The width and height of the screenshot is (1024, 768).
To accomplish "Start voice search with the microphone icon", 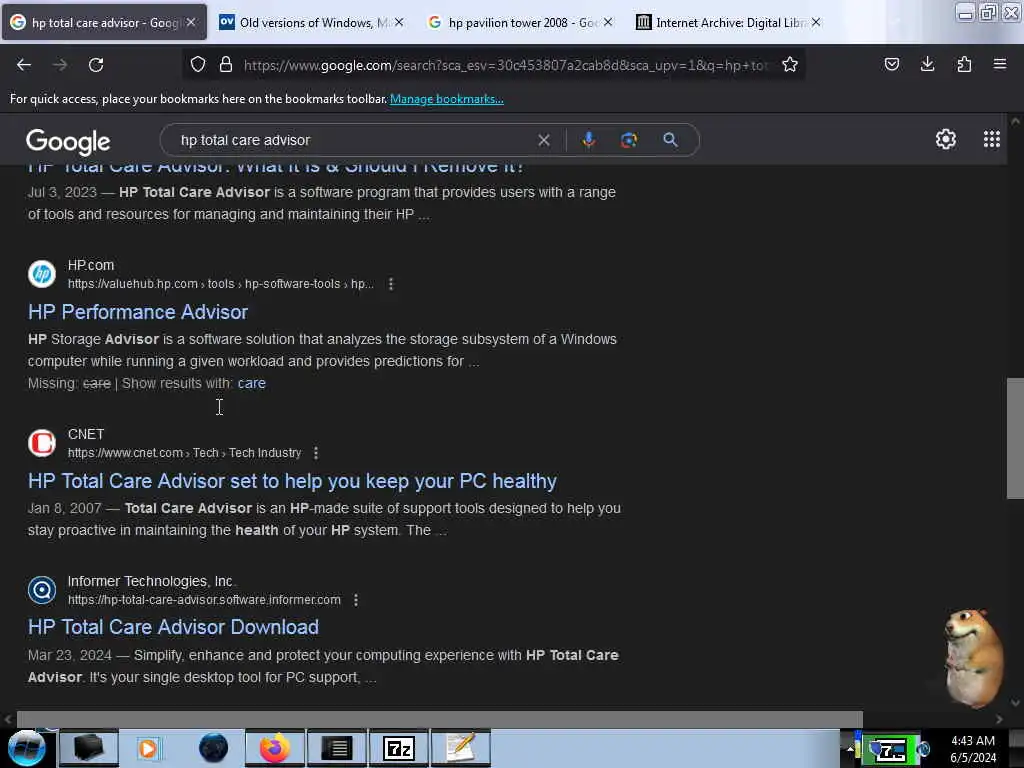I will (x=588, y=140).
